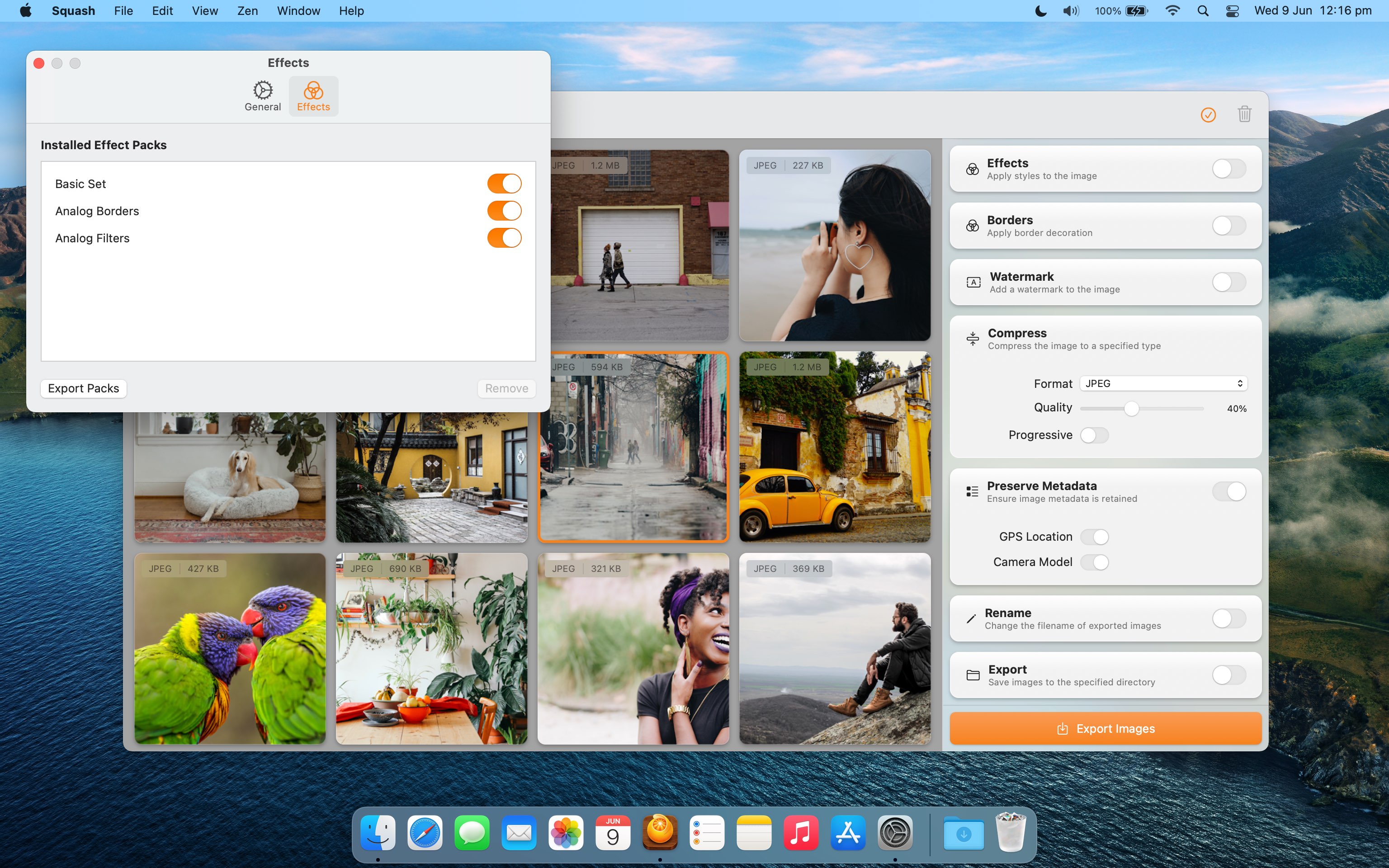The width and height of the screenshot is (1389, 868).
Task: Click the Squash orange icon in Dock
Action: click(x=660, y=832)
